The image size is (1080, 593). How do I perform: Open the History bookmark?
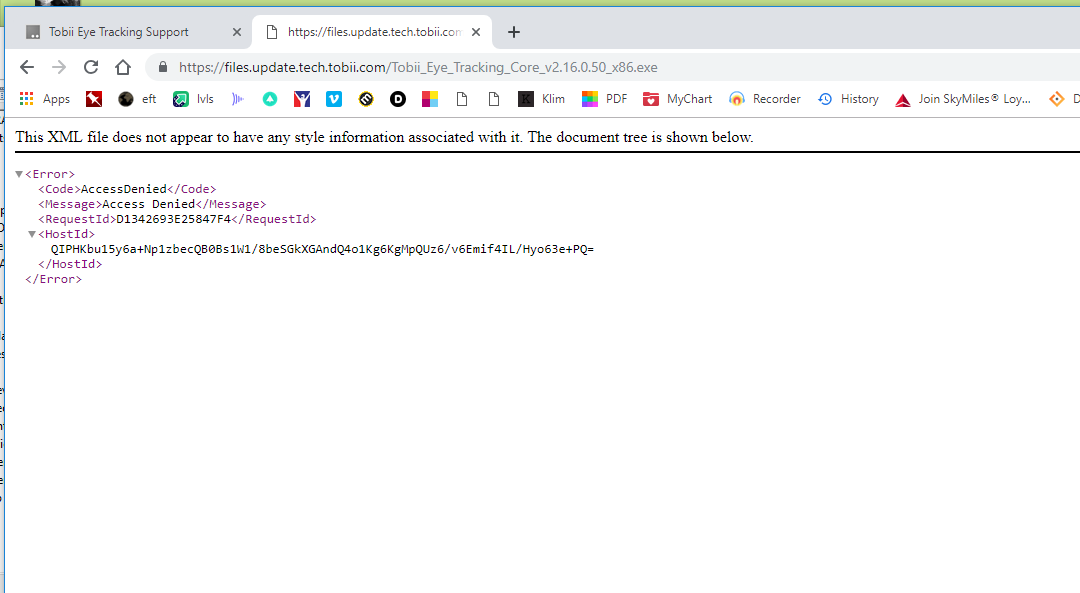(848, 99)
